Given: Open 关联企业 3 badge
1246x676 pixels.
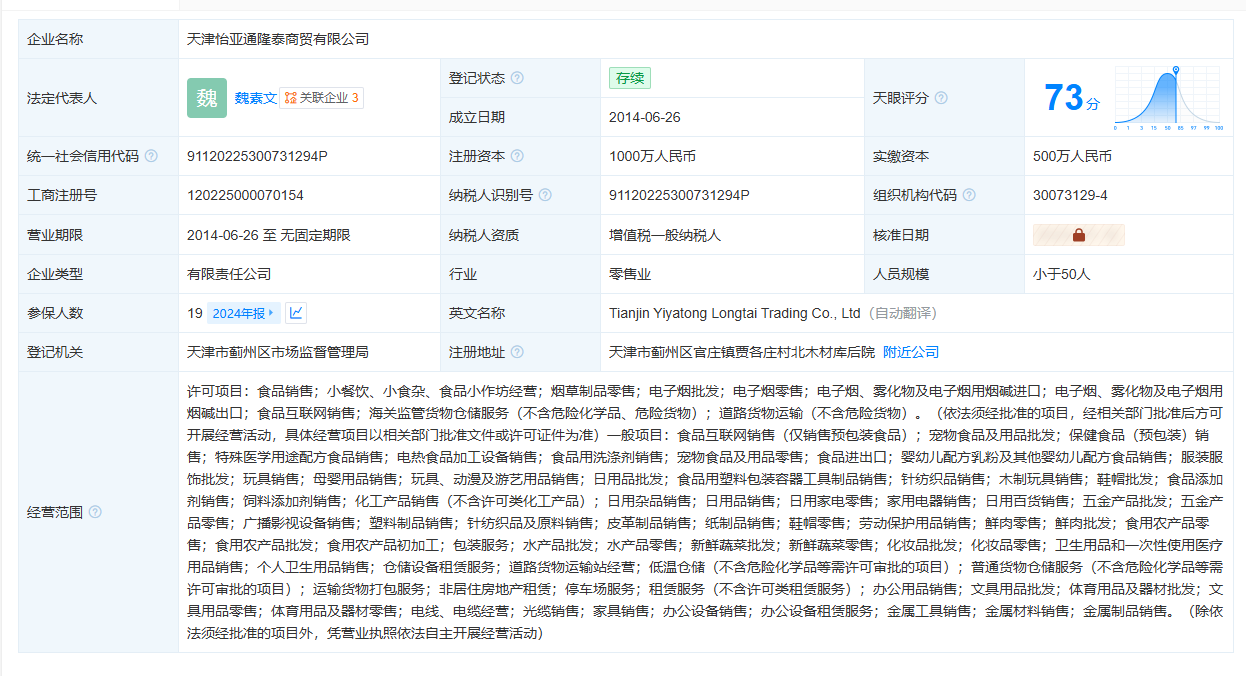Looking at the screenshot, I should pyautogui.click(x=321, y=98).
